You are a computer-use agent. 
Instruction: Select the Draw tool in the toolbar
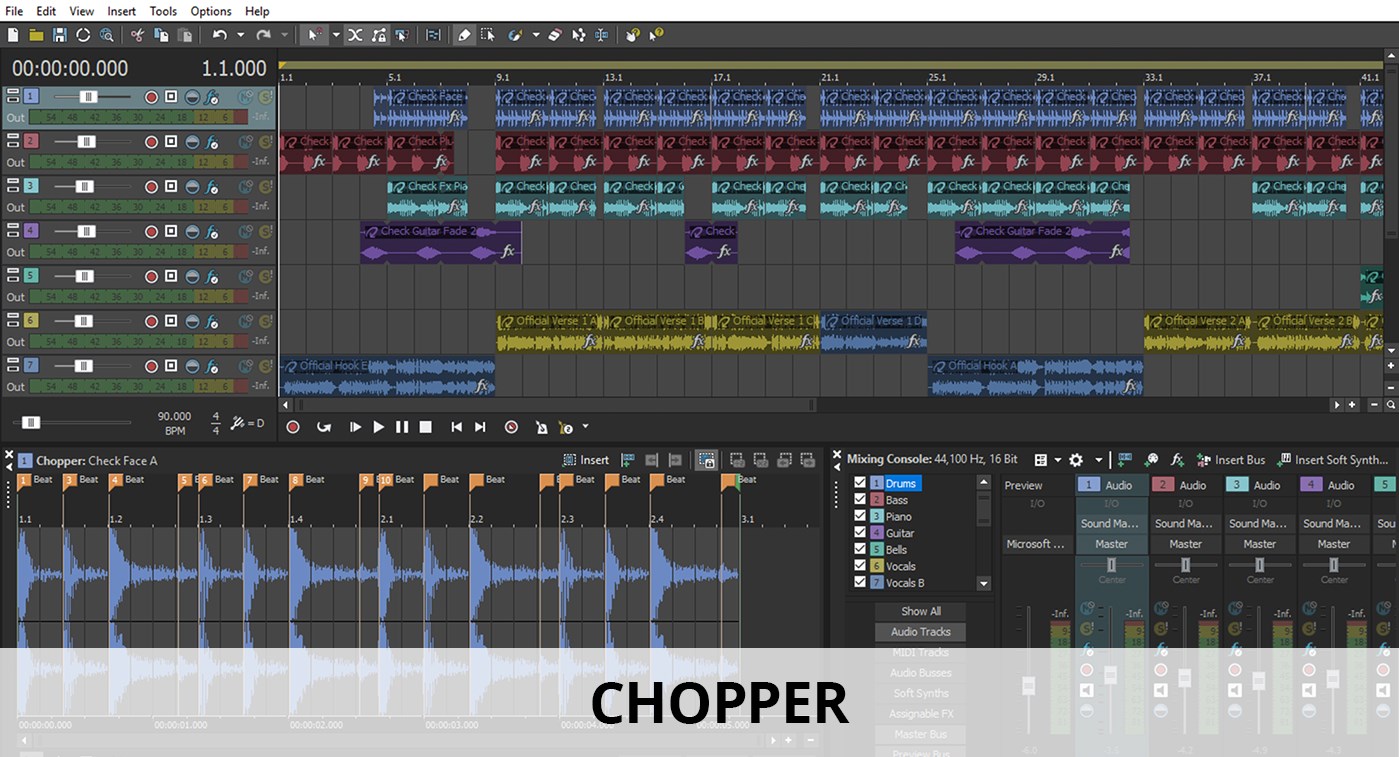[464, 35]
